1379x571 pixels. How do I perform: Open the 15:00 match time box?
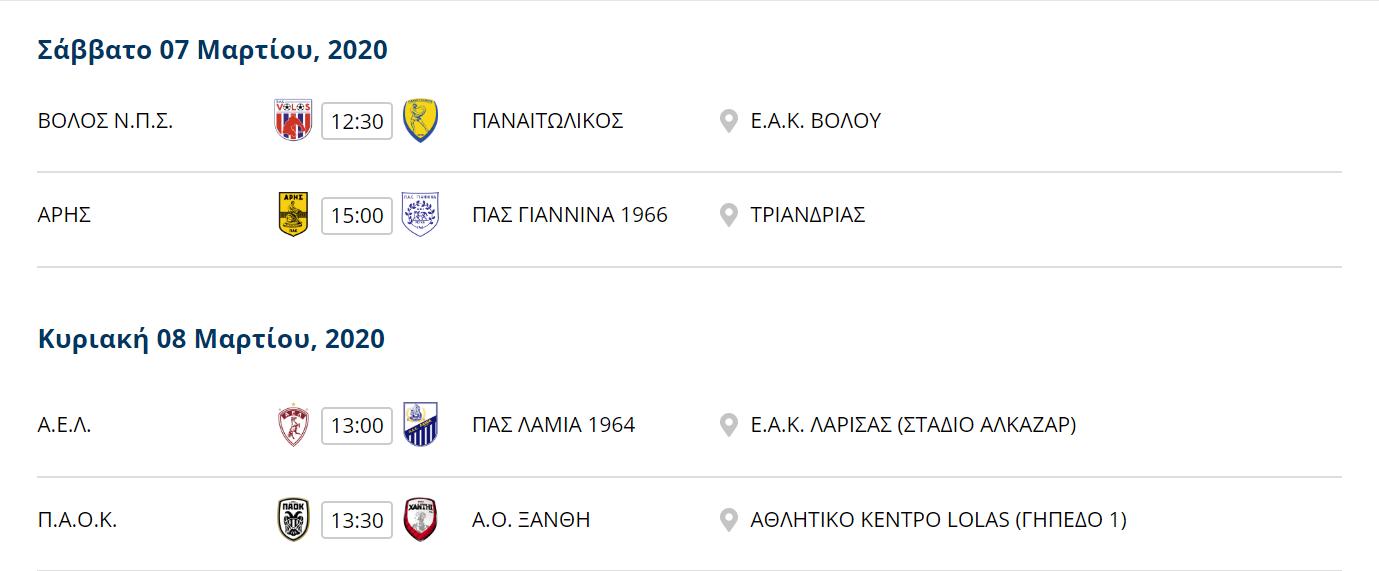pyautogui.click(x=357, y=215)
